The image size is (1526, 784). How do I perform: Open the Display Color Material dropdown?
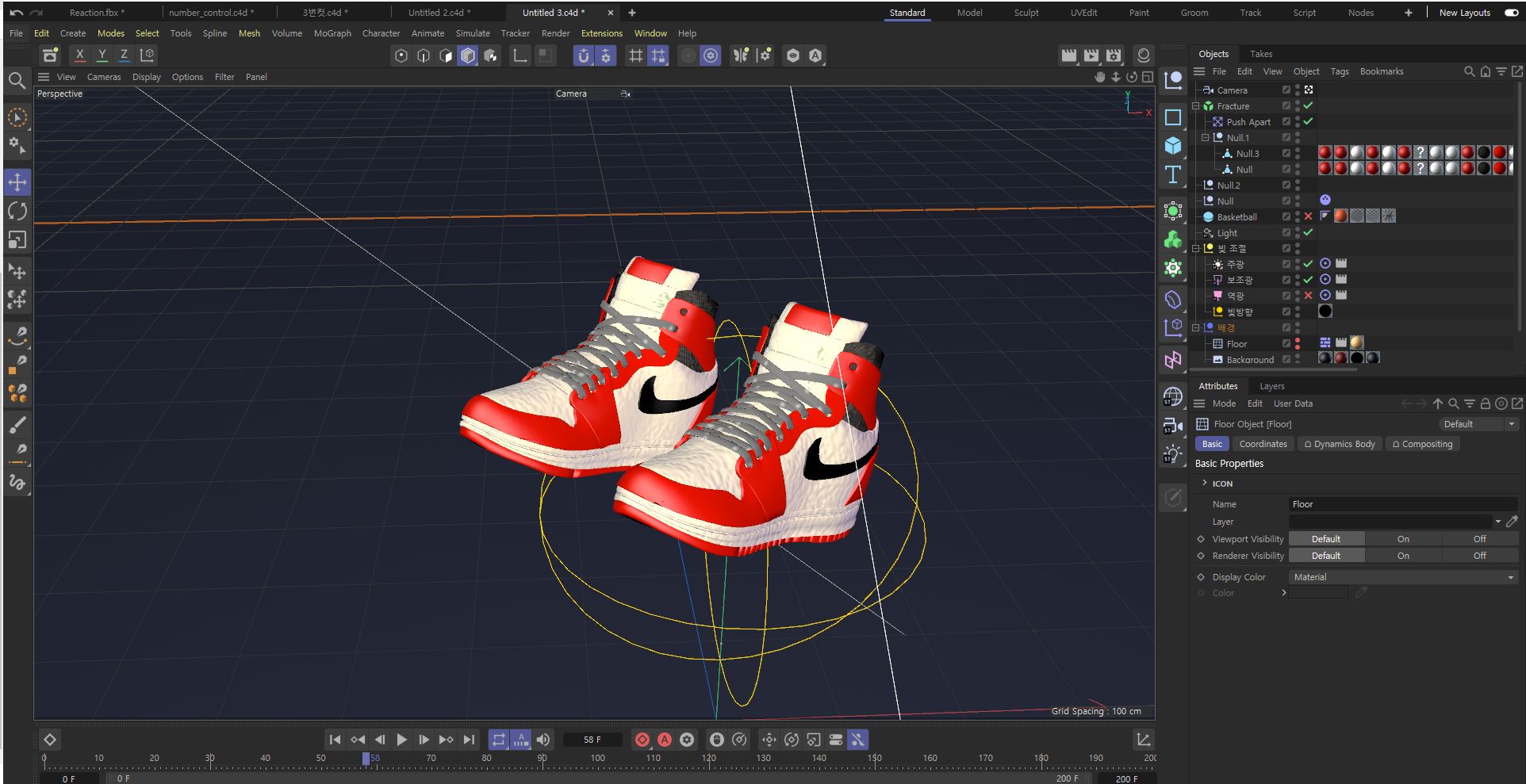pos(1403,577)
